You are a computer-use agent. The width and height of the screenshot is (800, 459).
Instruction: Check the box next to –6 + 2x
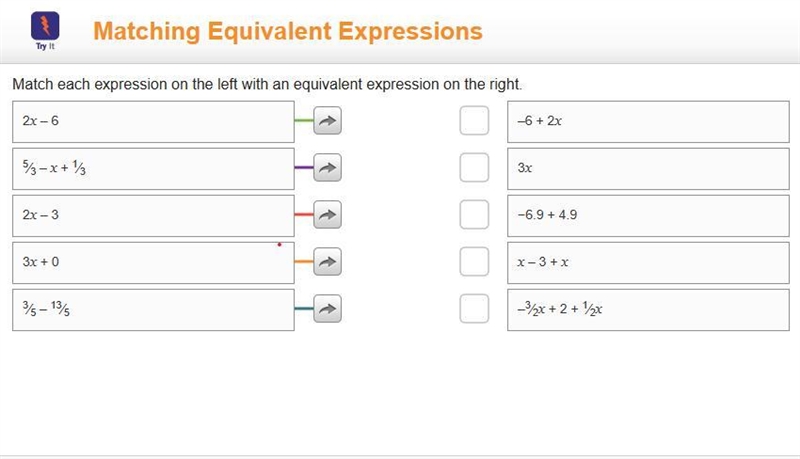pos(474,121)
